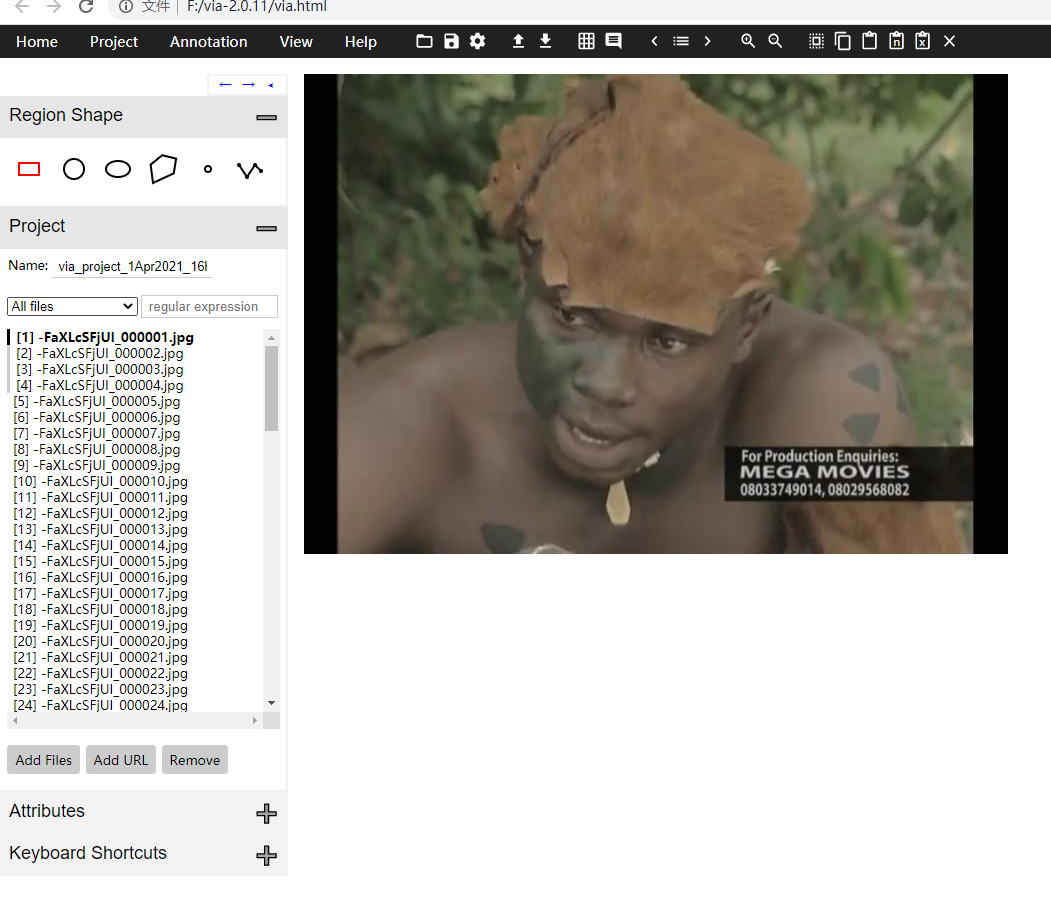Screen dimensions: 1051x903
Task: Go to next image arrow
Action: [x=707, y=41]
